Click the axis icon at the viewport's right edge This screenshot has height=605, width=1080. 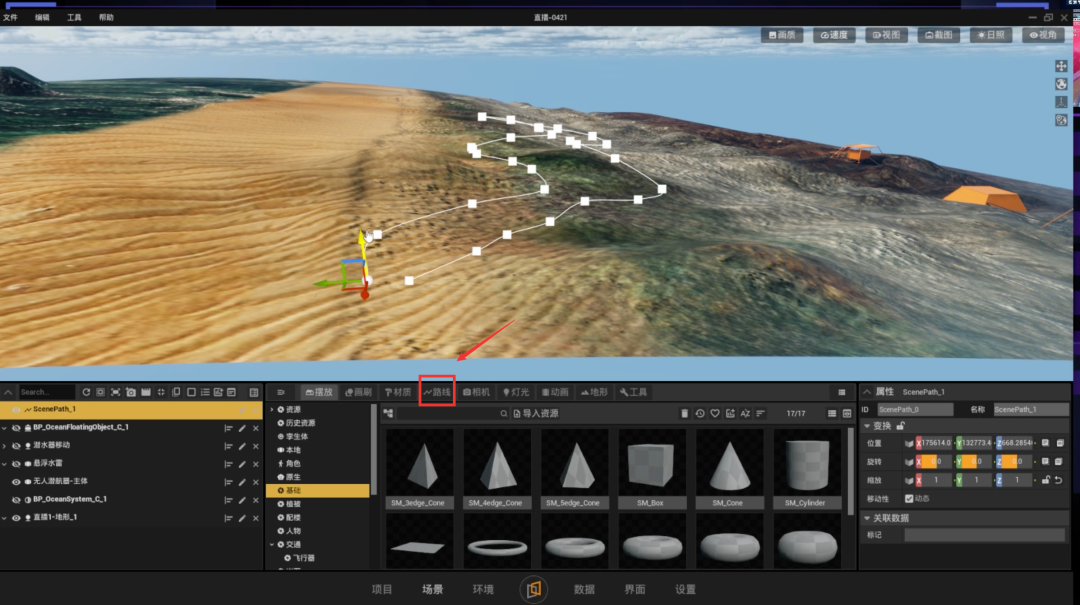click(x=1061, y=102)
